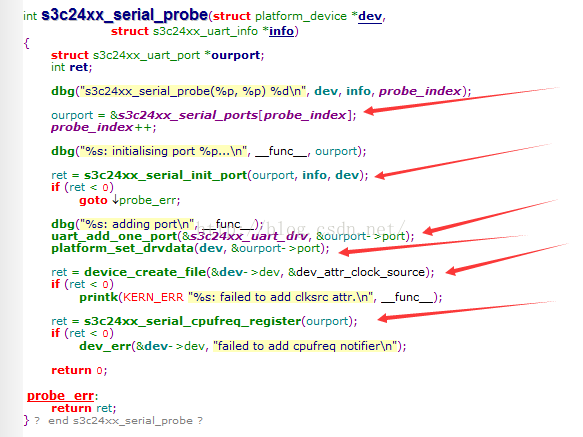Click the probe_index argument in first dbg call
The height and width of the screenshot is (437, 583).
[x=420, y=91]
